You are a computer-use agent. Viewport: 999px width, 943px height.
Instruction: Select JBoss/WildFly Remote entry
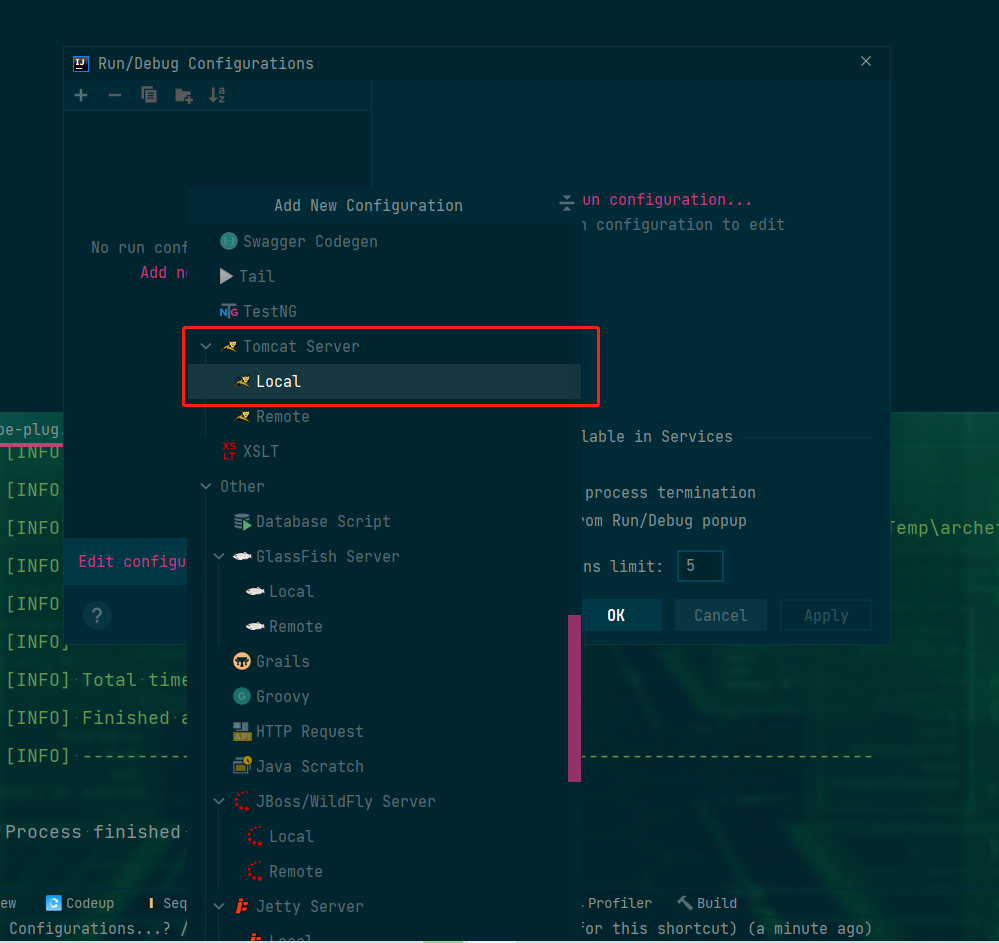click(384, 871)
